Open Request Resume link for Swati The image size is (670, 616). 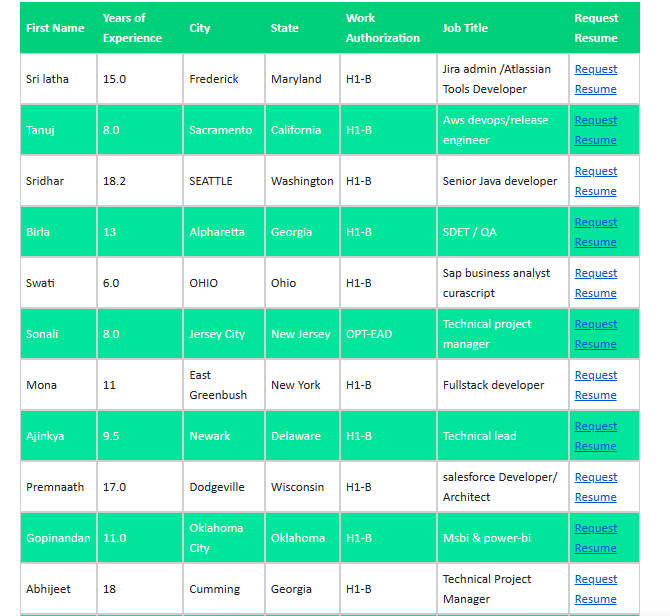coord(596,283)
